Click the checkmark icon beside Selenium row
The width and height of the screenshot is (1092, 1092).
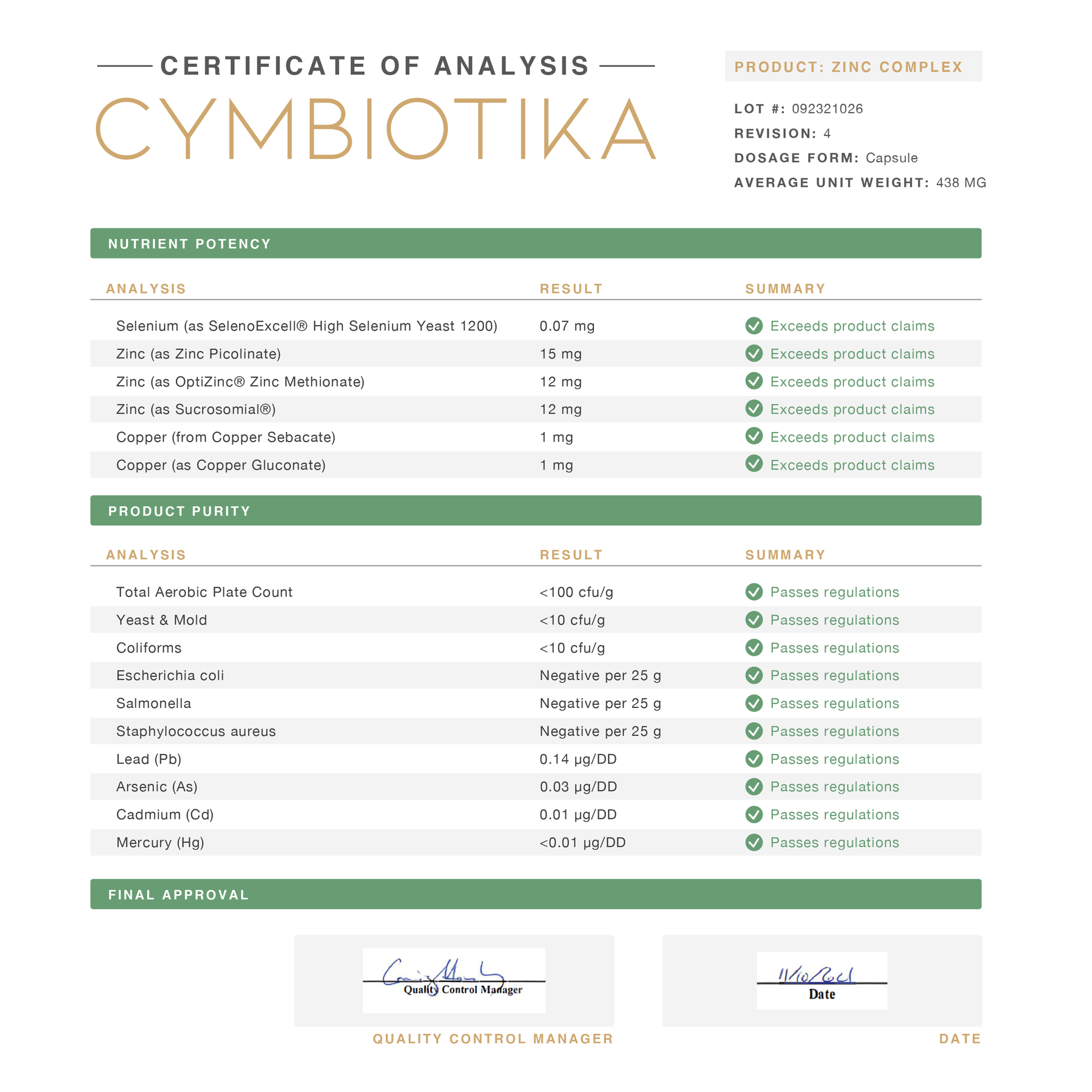coord(754,326)
